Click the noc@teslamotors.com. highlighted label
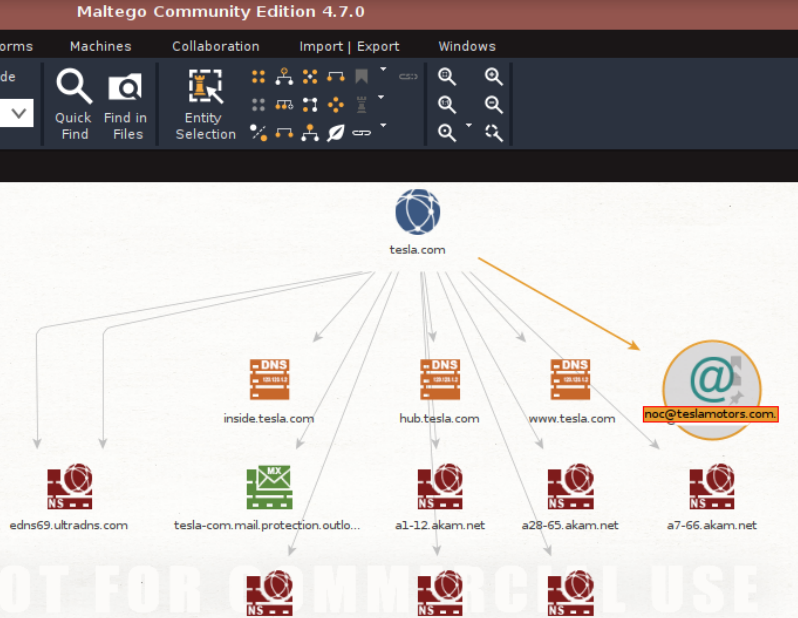This screenshot has height=618, width=798. click(x=710, y=414)
